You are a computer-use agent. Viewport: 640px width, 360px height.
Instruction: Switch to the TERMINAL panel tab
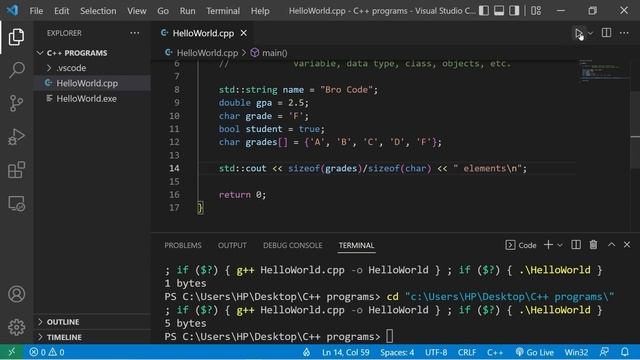click(x=356, y=245)
